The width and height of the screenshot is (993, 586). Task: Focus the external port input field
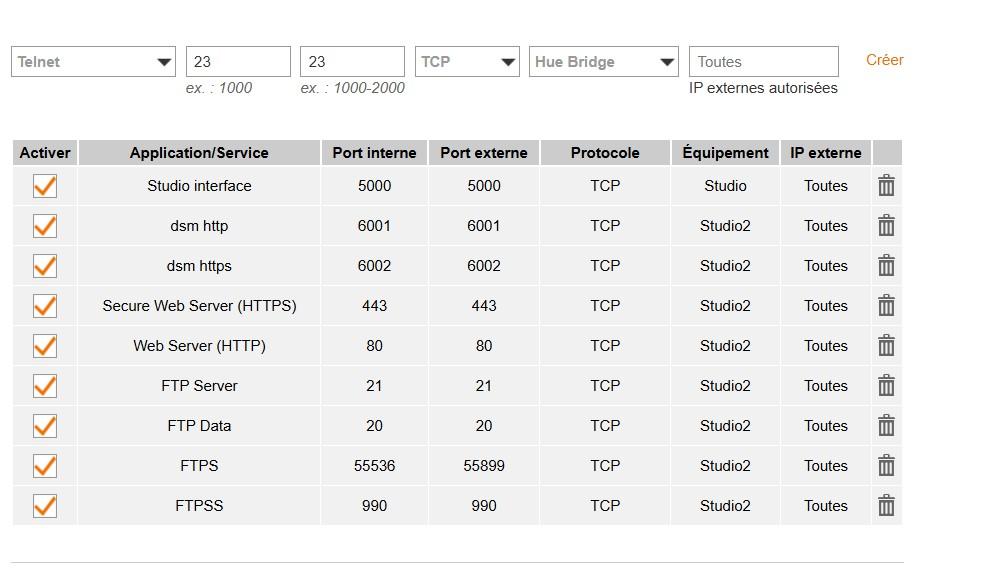coord(352,62)
